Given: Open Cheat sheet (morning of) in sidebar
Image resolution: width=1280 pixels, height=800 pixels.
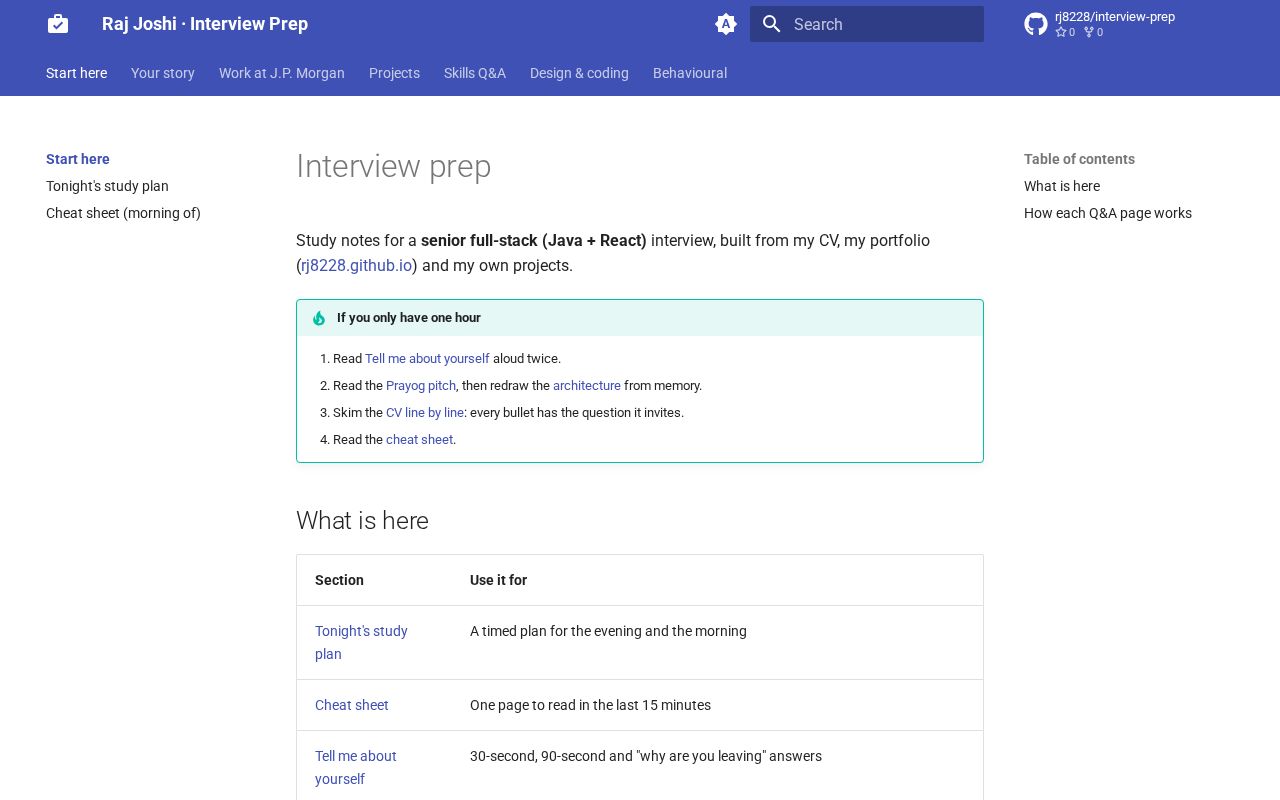Looking at the screenshot, I should [123, 213].
